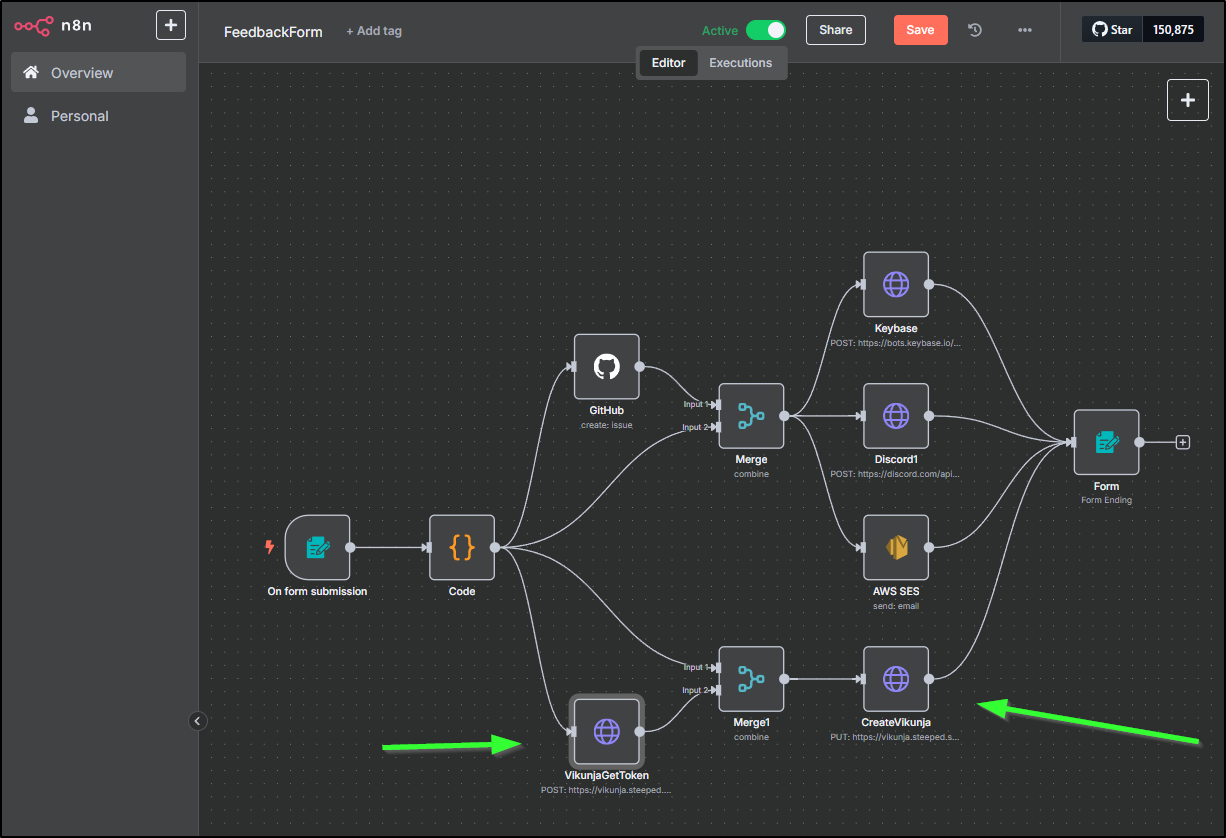
Task: Collapse the left sidebar with chevron
Action: point(198,720)
